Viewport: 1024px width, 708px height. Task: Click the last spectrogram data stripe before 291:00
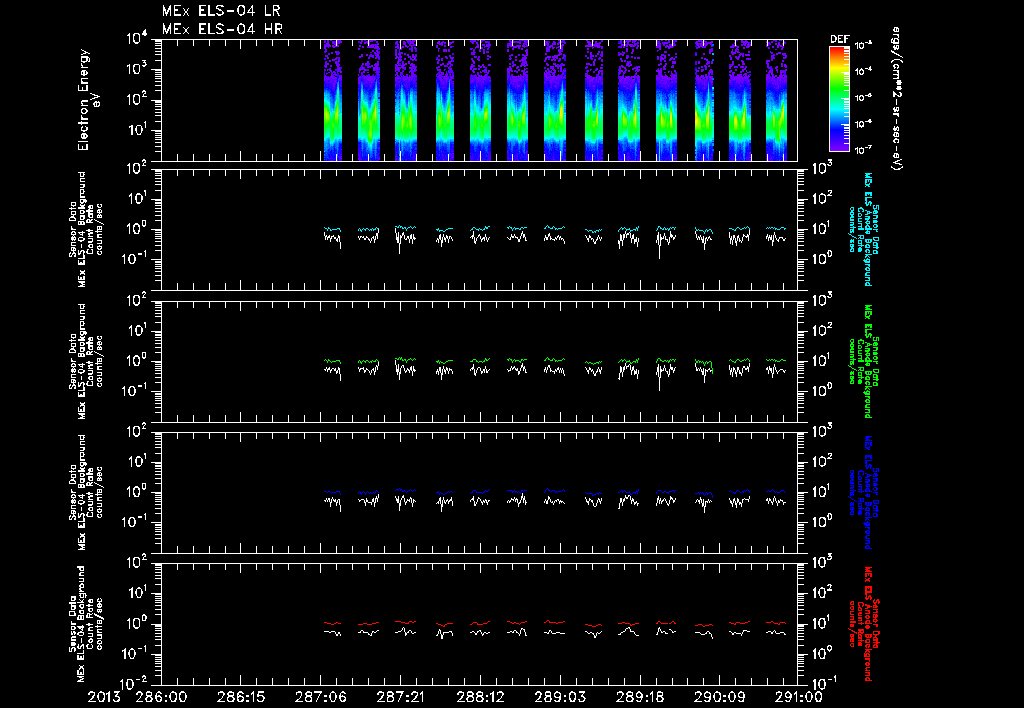click(777, 100)
